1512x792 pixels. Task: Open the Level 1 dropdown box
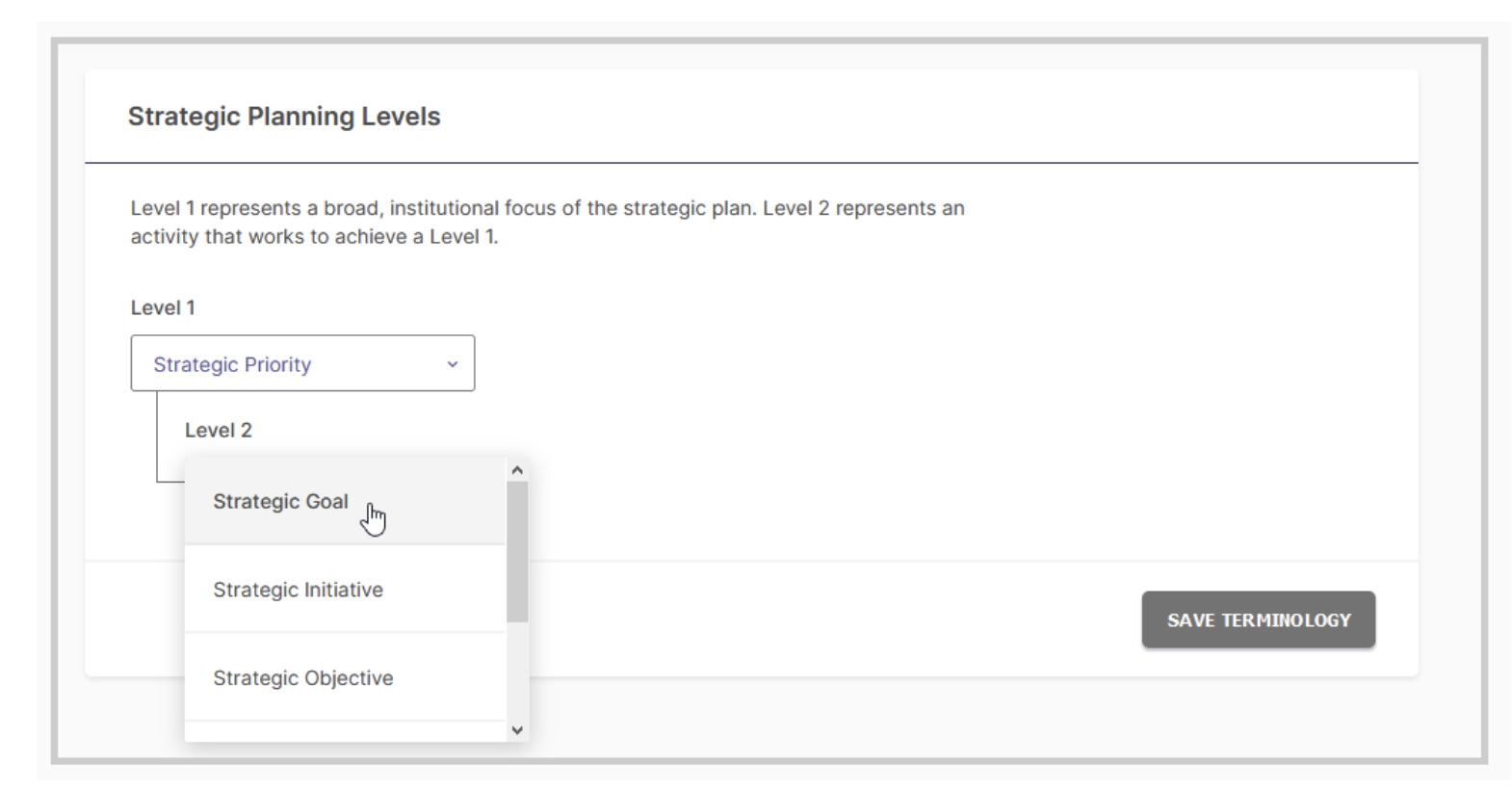302,363
